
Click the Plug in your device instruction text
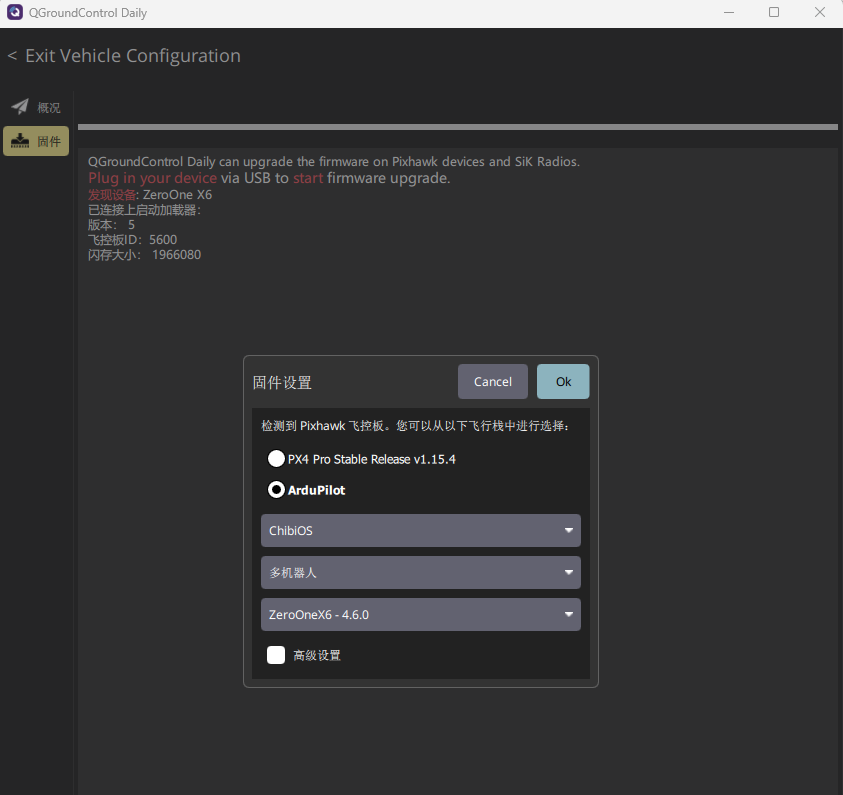(x=269, y=178)
